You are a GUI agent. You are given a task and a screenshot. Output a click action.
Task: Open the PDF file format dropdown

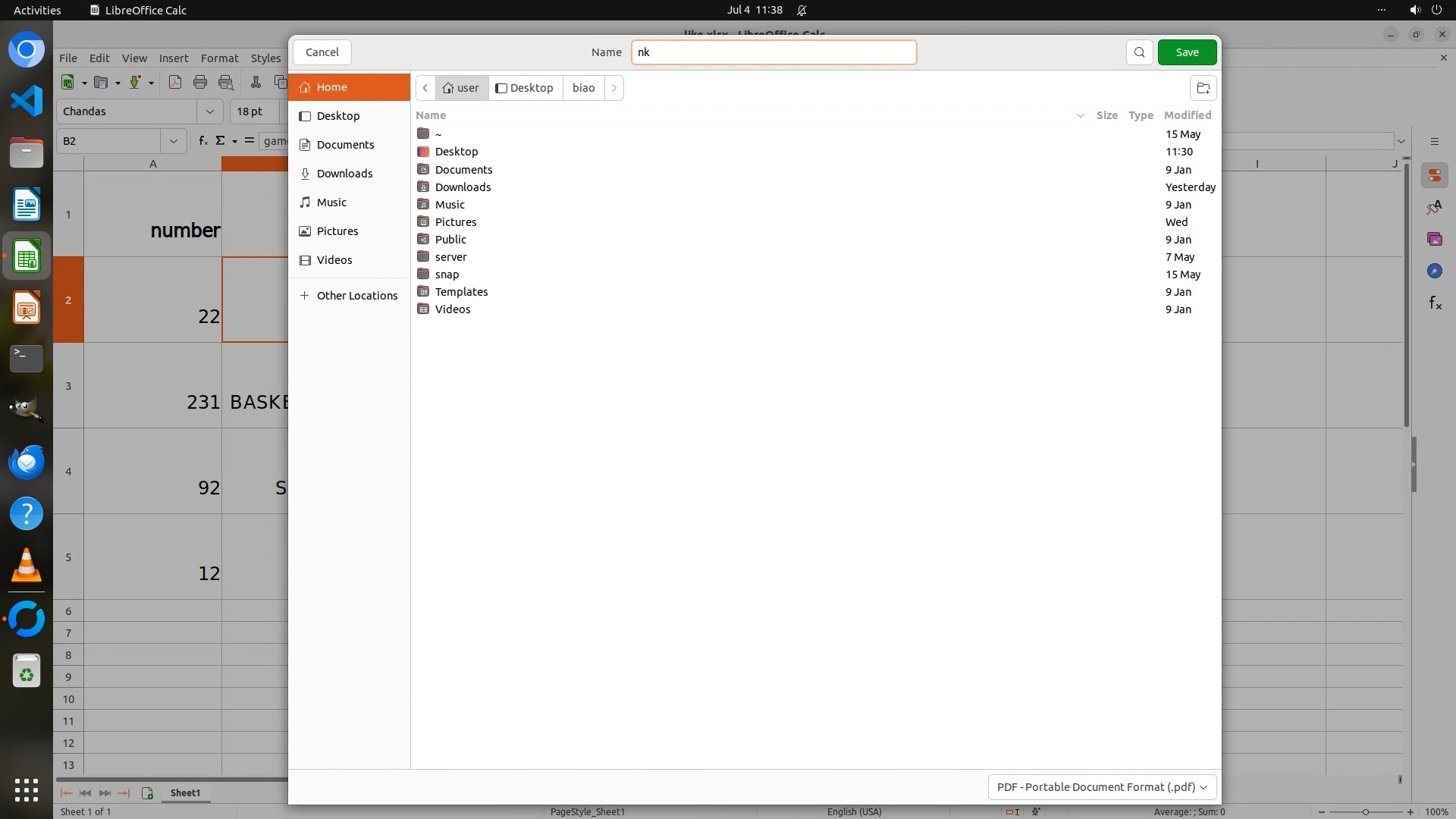(x=1102, y=787)
